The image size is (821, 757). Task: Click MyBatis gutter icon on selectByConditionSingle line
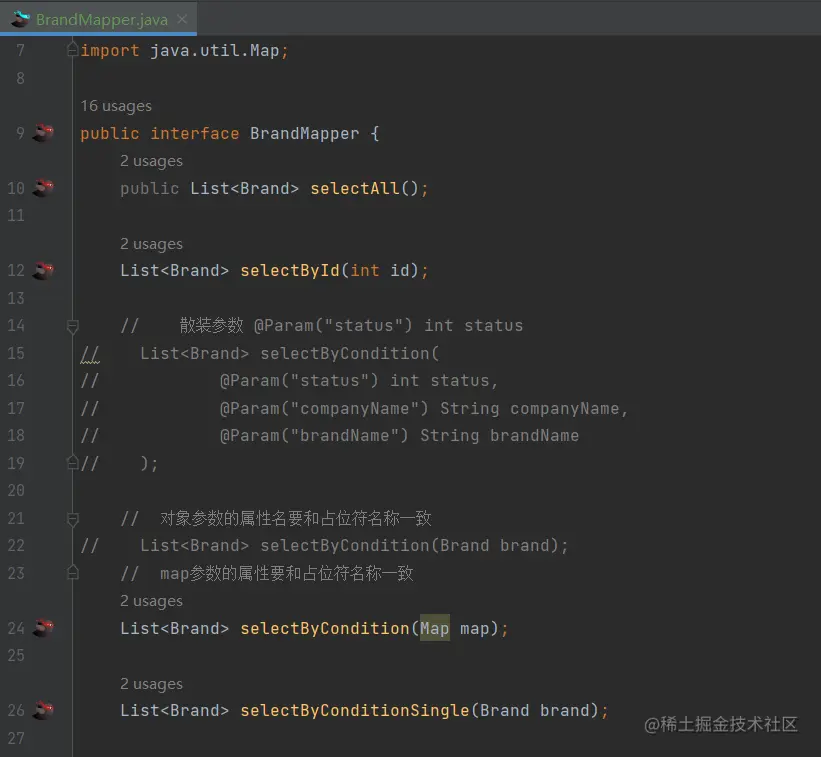[x=43, y=710]
